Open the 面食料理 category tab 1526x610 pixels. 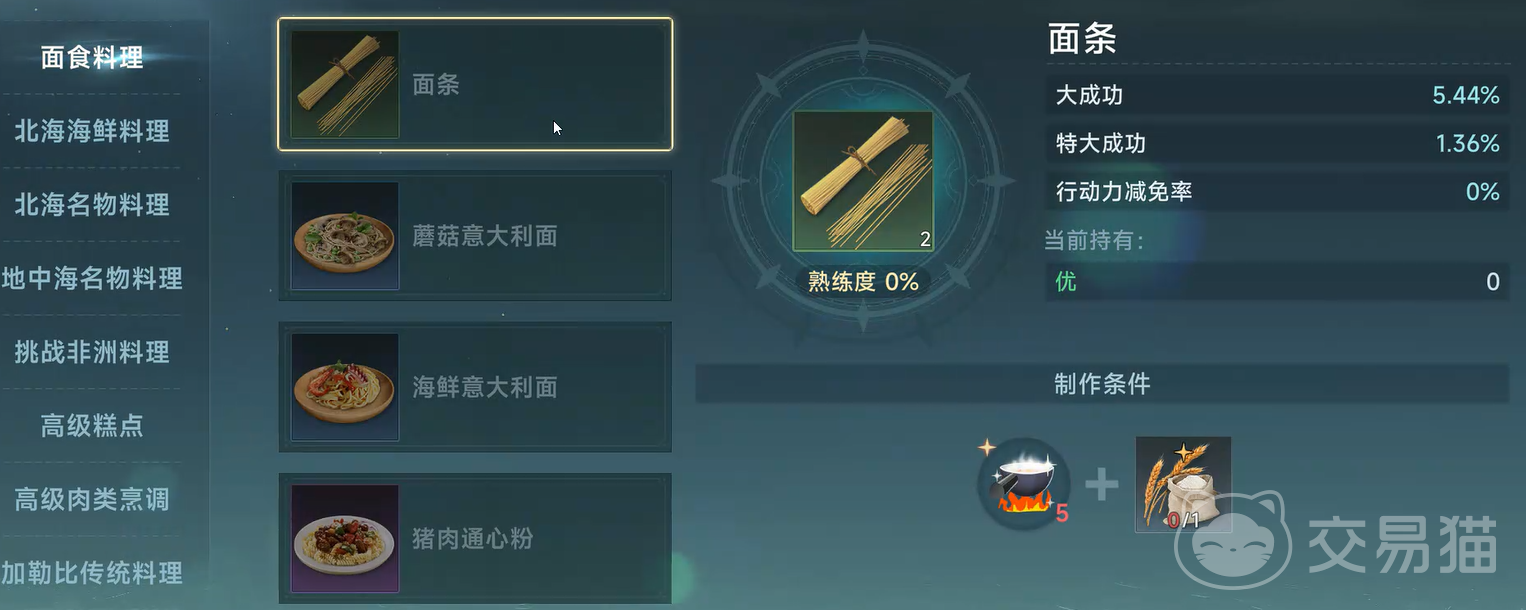(92, 58)
